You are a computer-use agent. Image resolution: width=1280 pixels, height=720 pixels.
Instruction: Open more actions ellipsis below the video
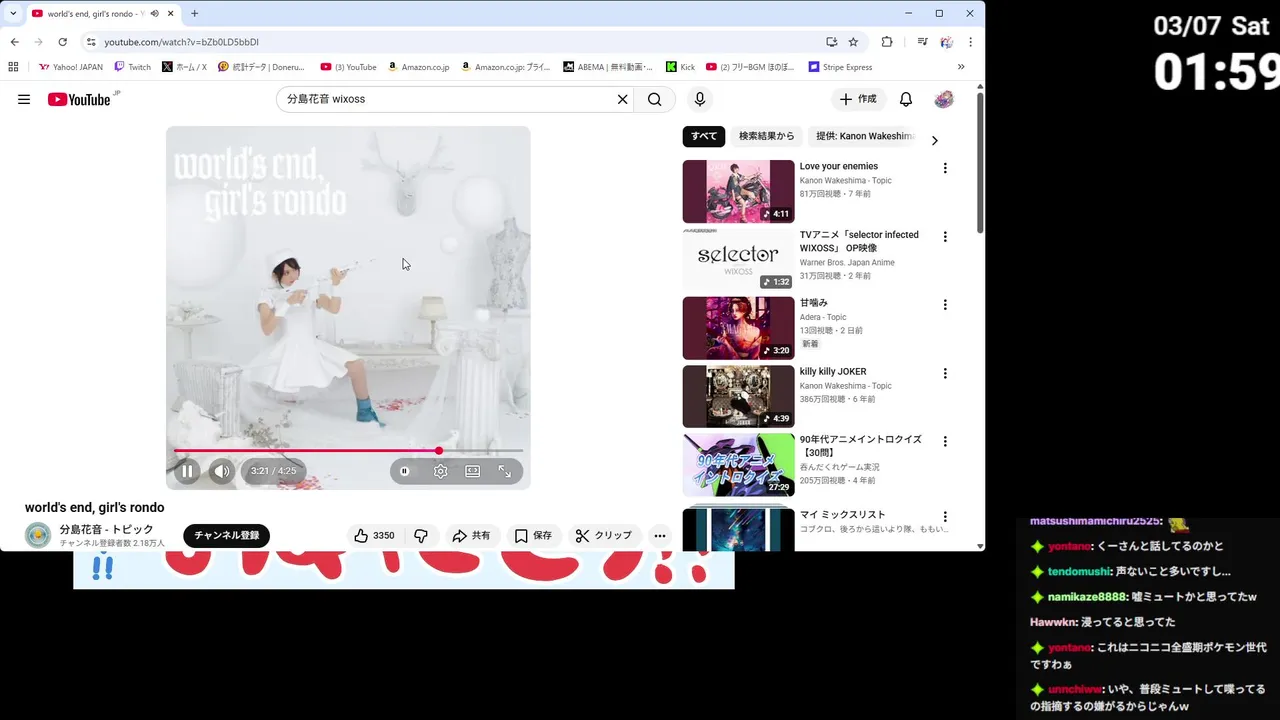click(660, 536)
